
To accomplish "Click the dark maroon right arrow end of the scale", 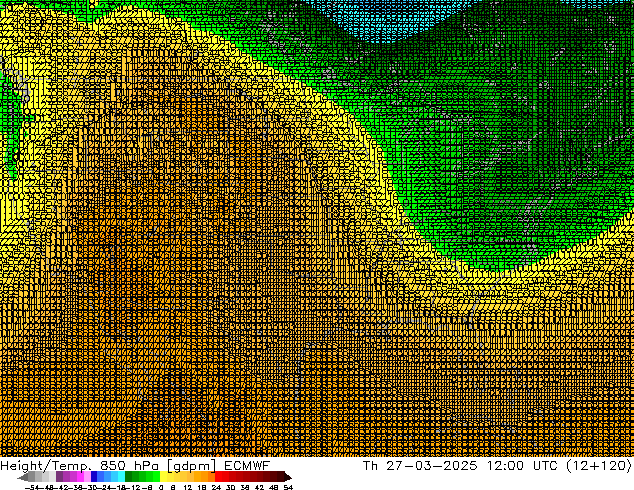I will tap(288, 476).
